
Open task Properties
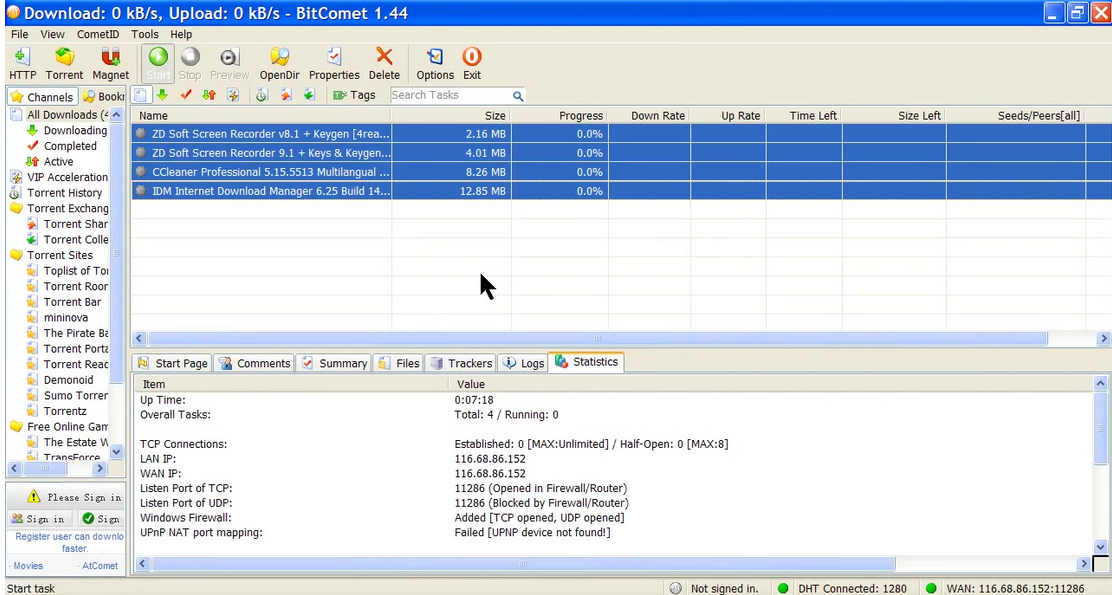[334, 64]
